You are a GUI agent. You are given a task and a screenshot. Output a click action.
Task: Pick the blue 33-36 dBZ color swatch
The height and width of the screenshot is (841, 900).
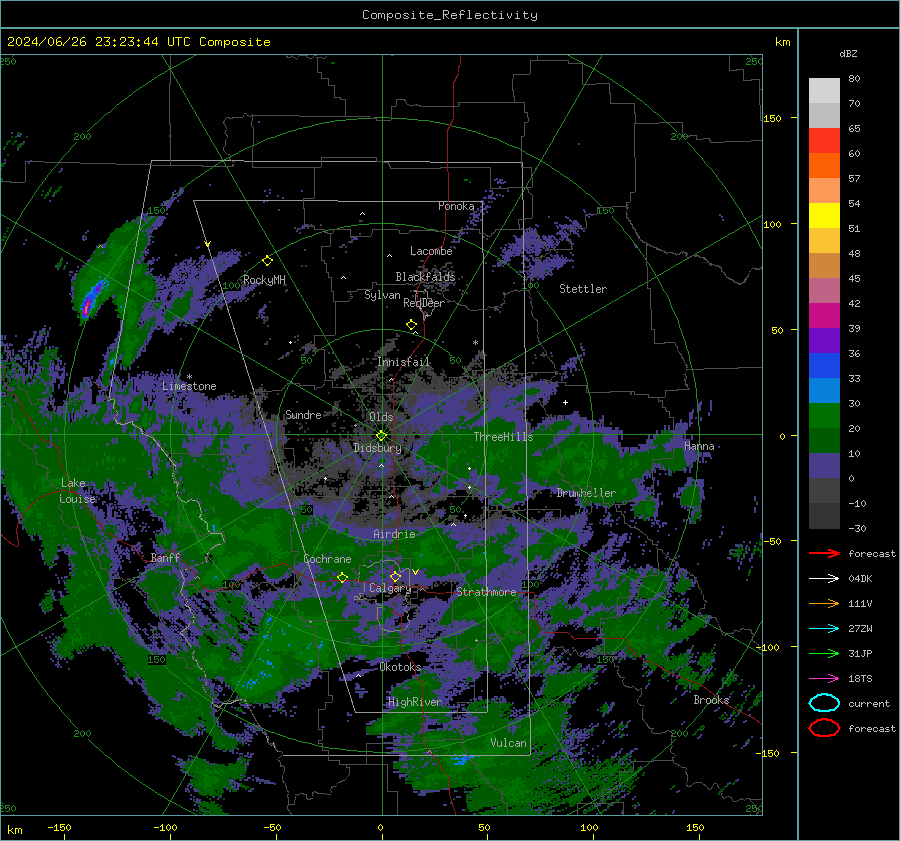824,365
